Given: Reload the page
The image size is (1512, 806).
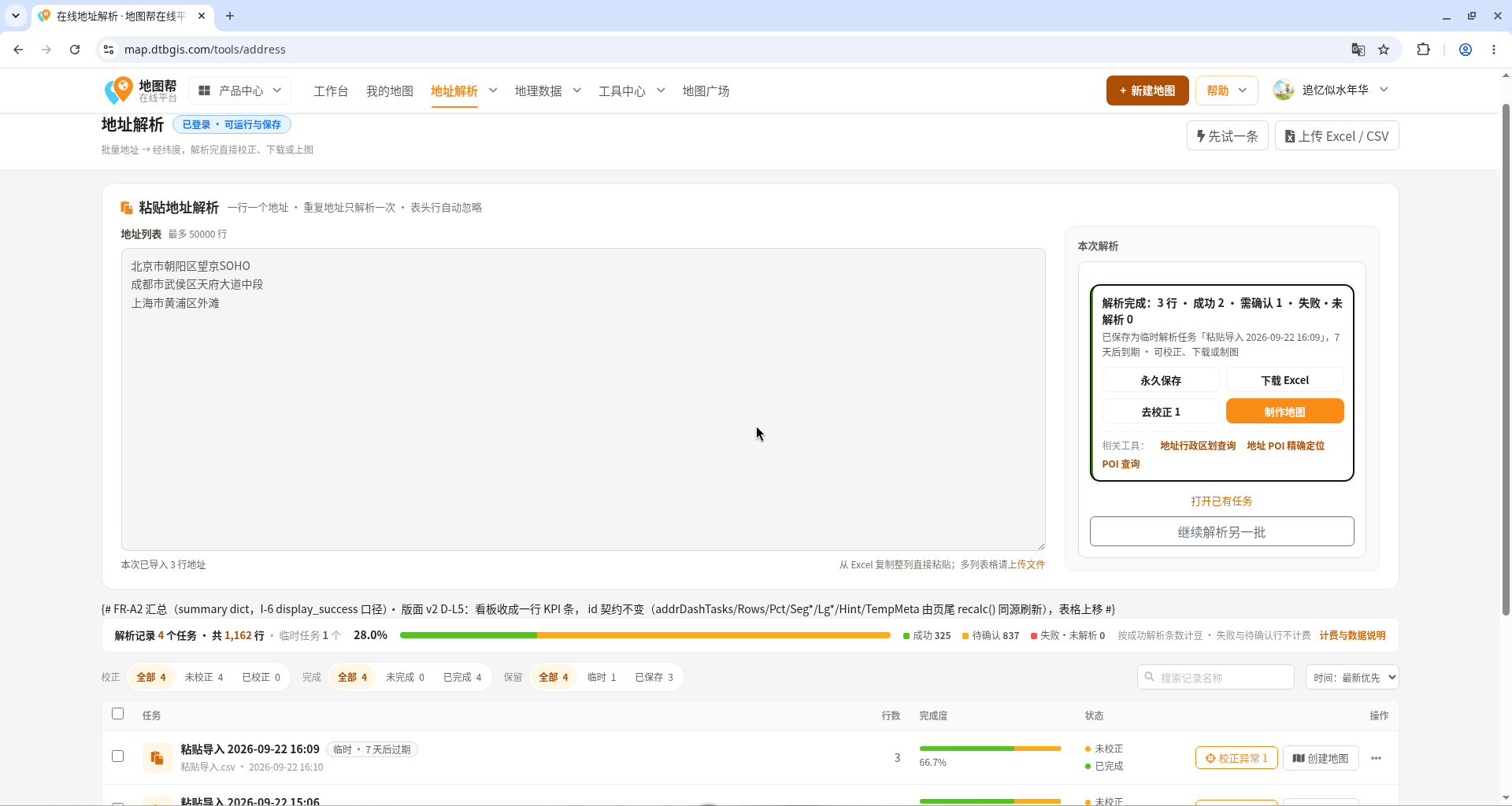Looking at the screenshot, I should [x=75, y=50].
